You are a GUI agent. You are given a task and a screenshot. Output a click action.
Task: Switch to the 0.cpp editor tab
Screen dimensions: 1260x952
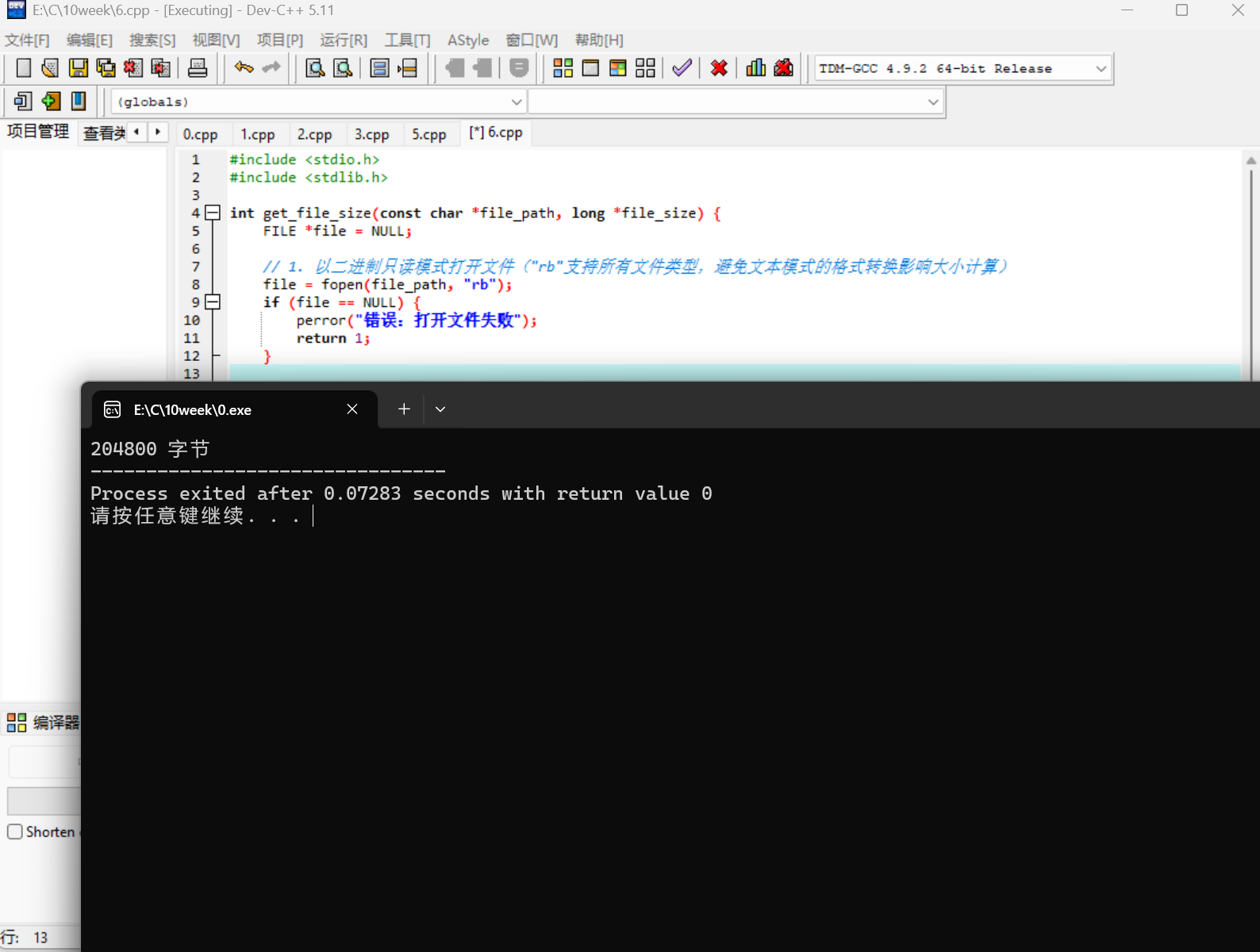(200, 134)
